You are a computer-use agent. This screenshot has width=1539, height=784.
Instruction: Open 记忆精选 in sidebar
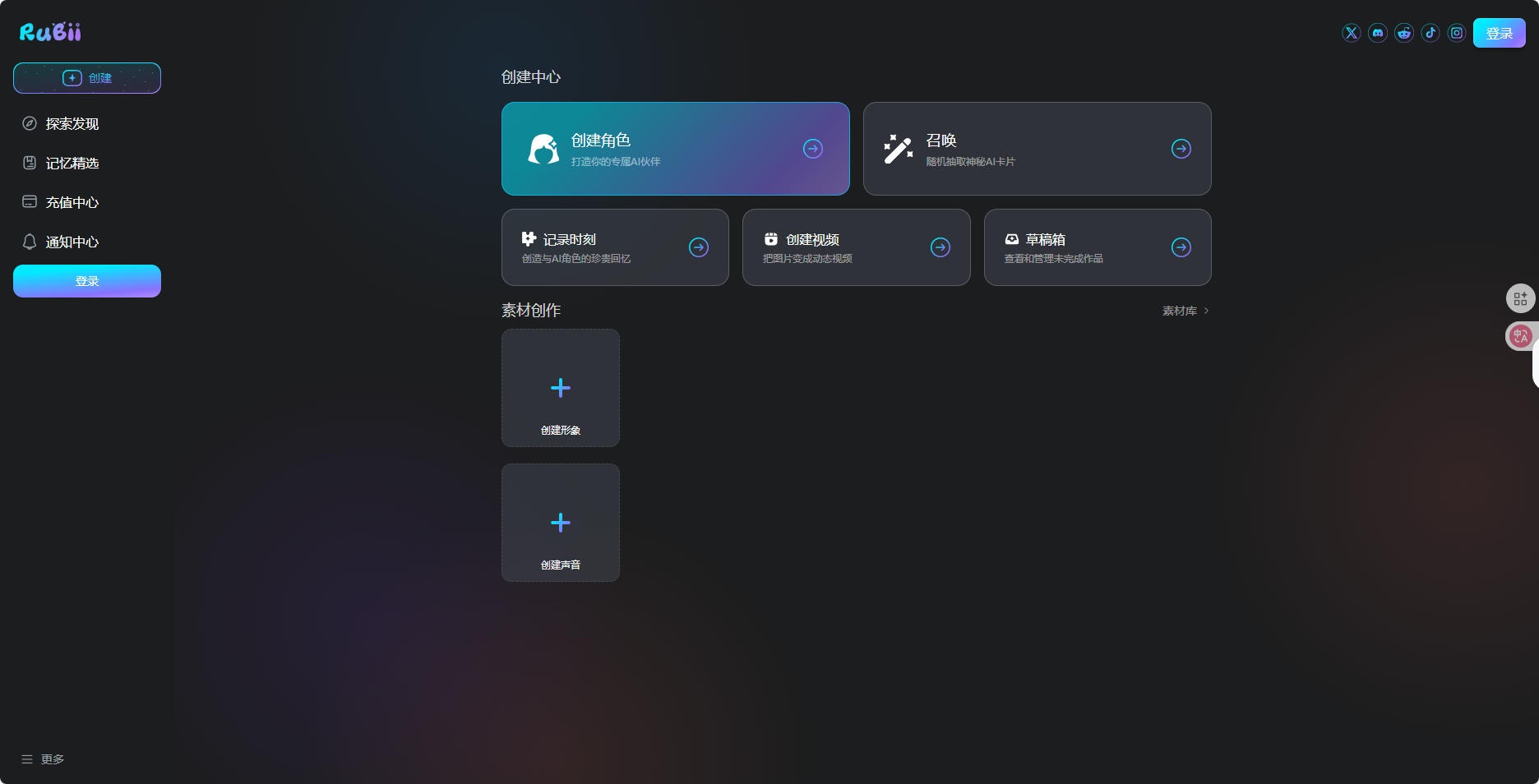72,164
